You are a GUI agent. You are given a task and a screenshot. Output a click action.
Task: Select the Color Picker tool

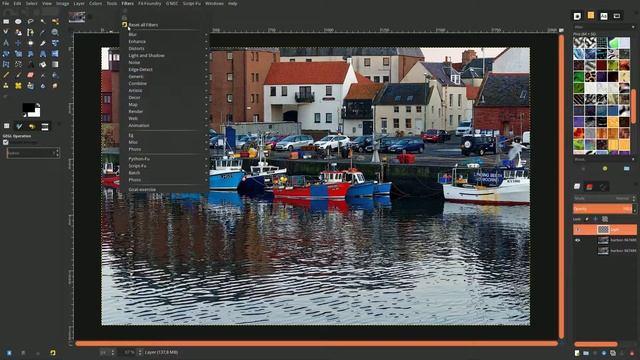click(x=43, y=32)
